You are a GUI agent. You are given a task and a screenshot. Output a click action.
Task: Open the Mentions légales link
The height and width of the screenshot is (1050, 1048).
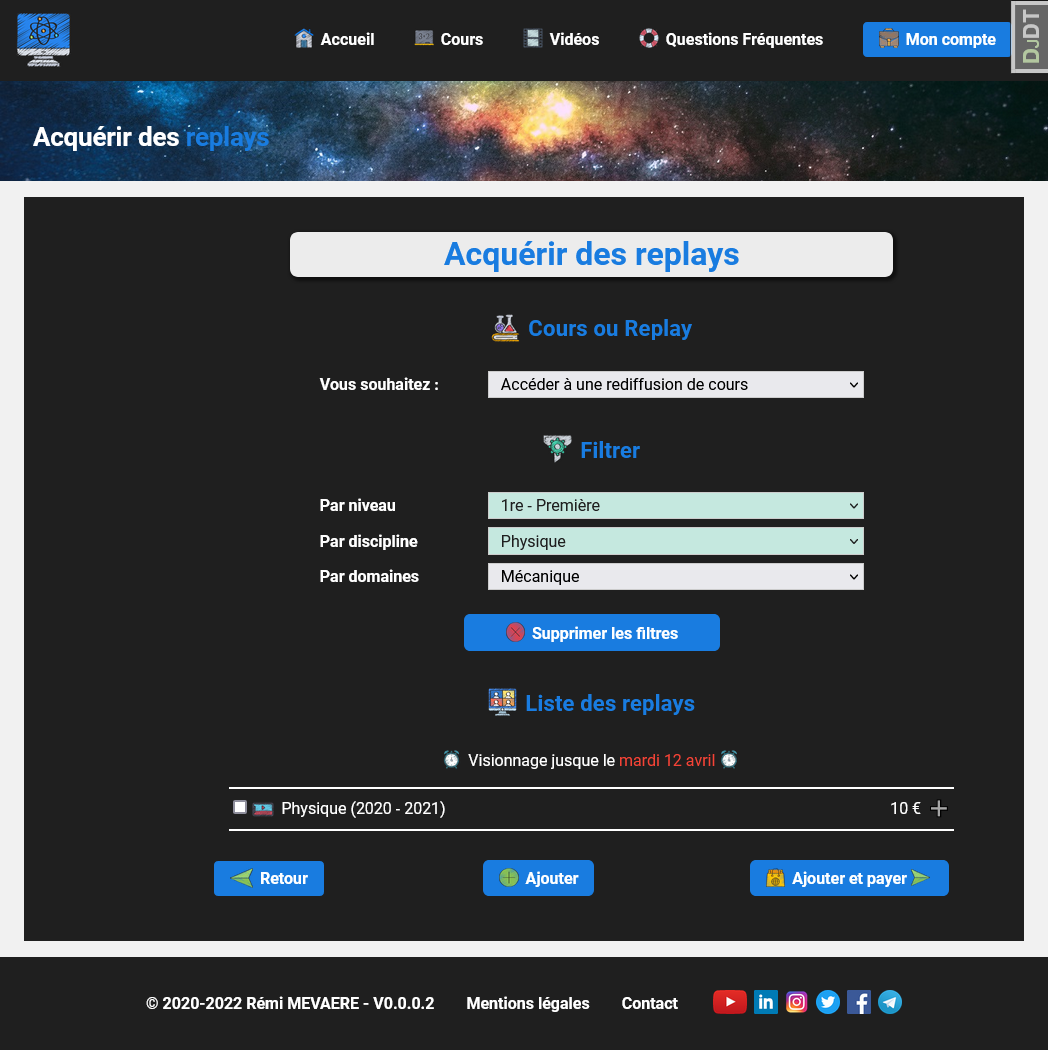tap(528, 1003)
